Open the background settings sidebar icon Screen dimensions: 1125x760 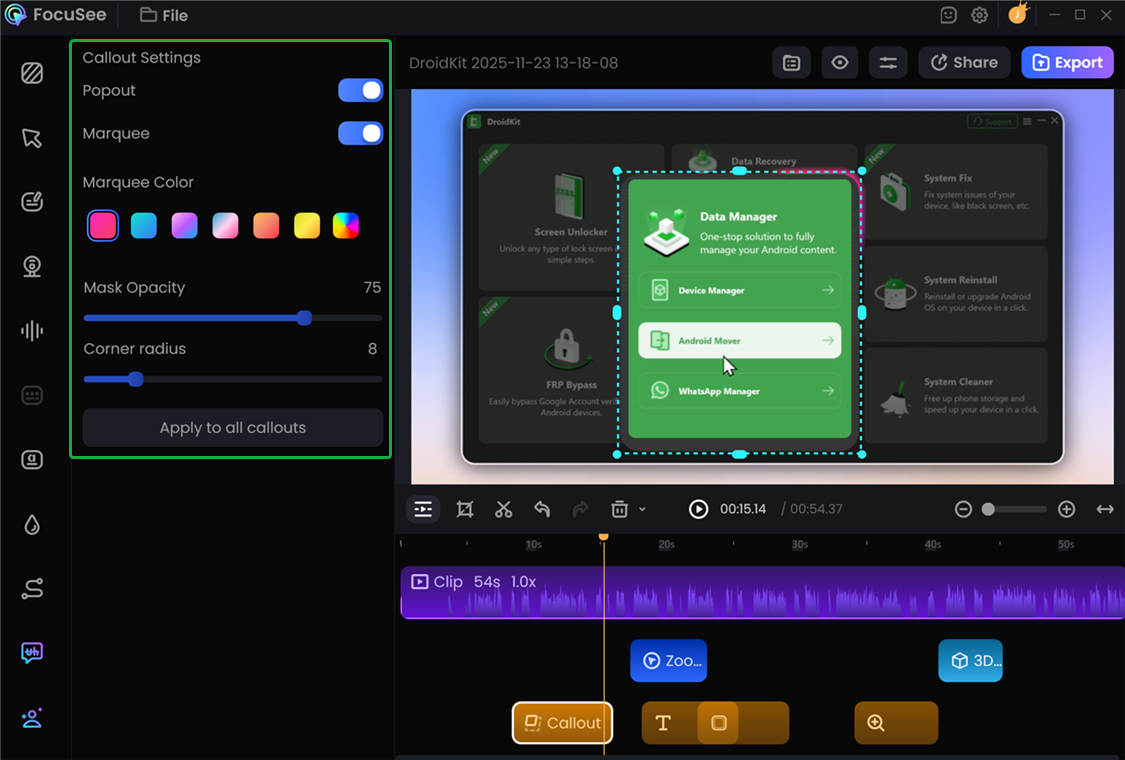[32, 73]
